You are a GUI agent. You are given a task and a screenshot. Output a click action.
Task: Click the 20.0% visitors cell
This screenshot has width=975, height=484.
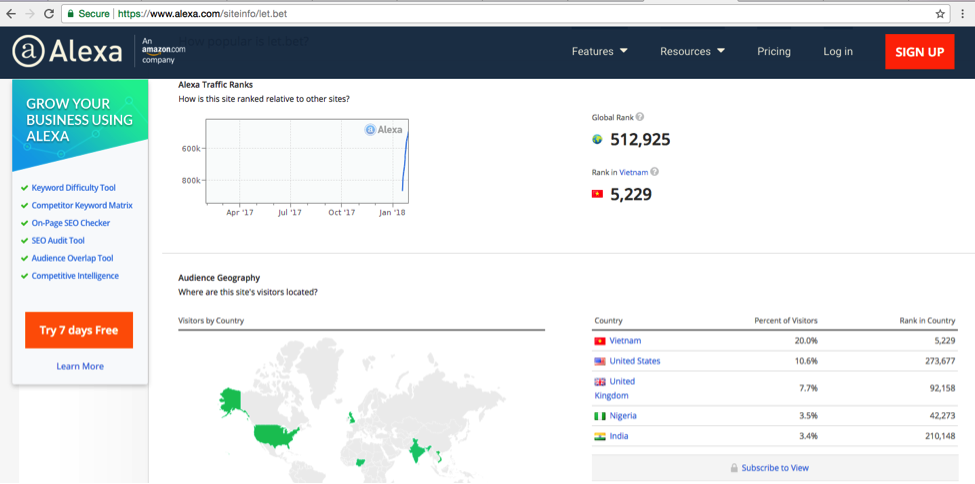tap(808, 341)
